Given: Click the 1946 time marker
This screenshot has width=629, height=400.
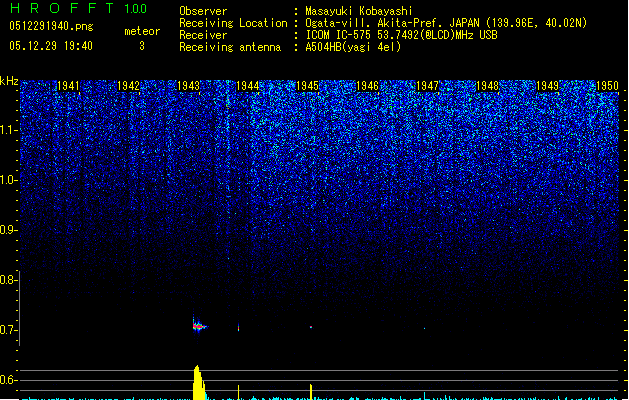Looking at the screenshot, I should tap(367, 85).
